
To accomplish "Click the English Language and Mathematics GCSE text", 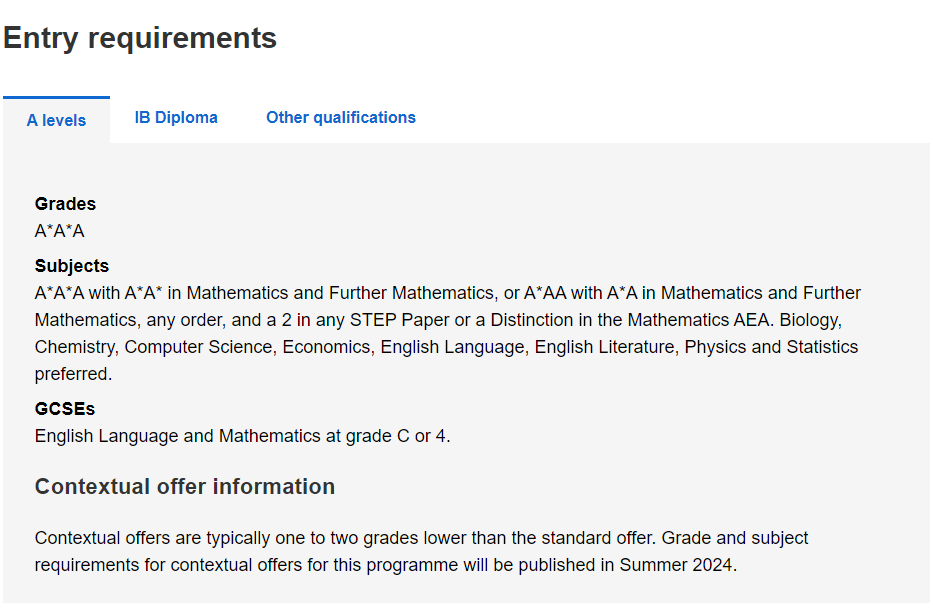I will point(242,436).
